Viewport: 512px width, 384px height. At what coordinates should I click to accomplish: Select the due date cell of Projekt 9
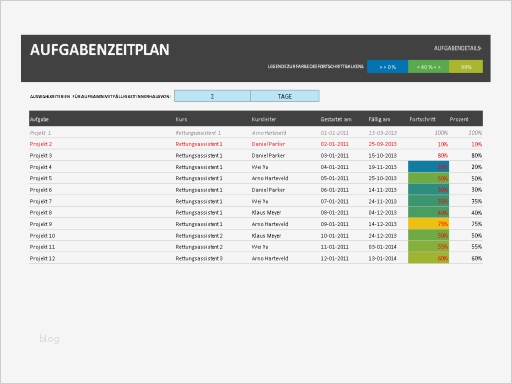click(382, 224)
